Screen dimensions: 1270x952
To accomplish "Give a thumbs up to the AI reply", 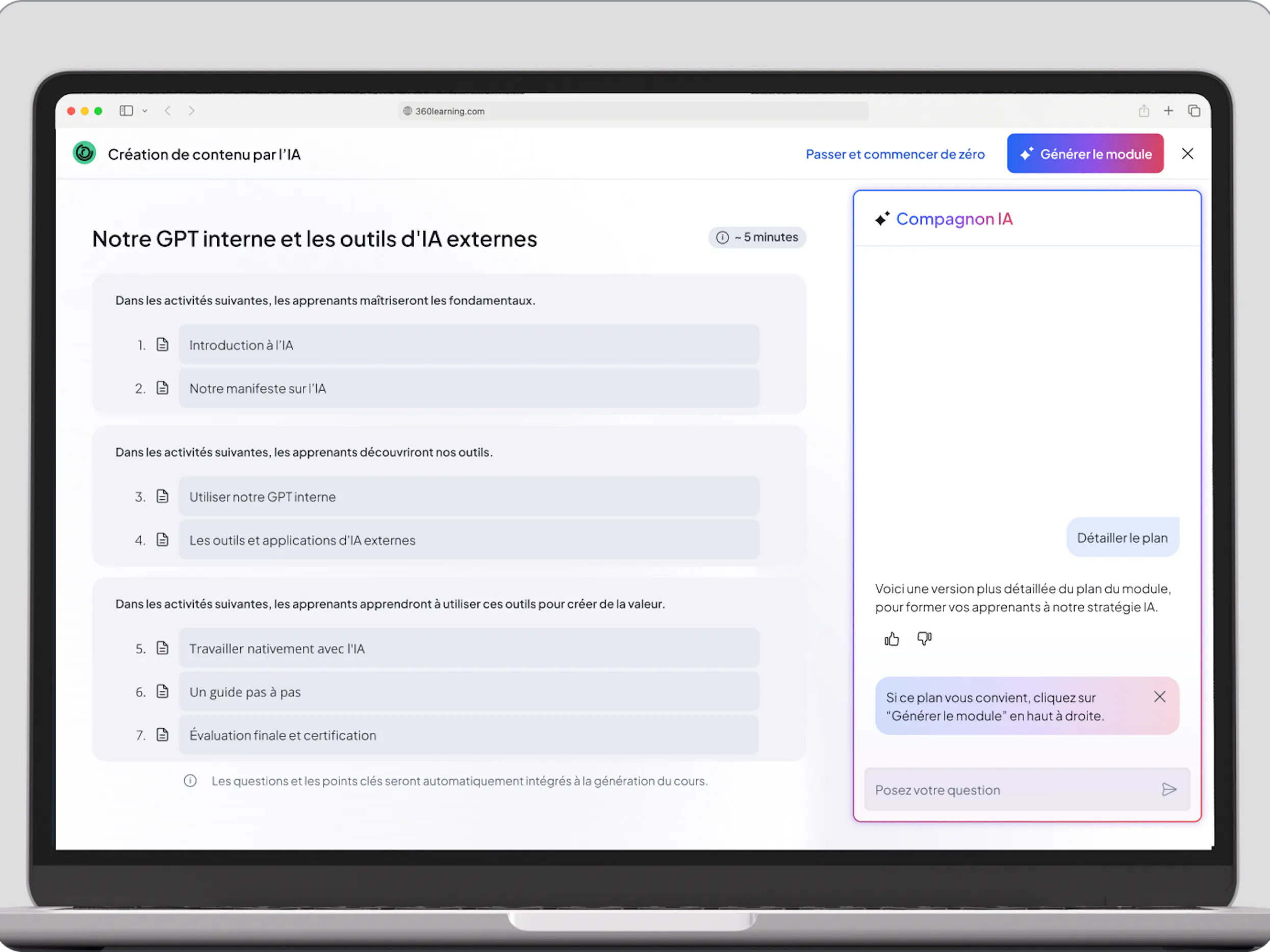I will pyautogui.click(x=892, y=639).
